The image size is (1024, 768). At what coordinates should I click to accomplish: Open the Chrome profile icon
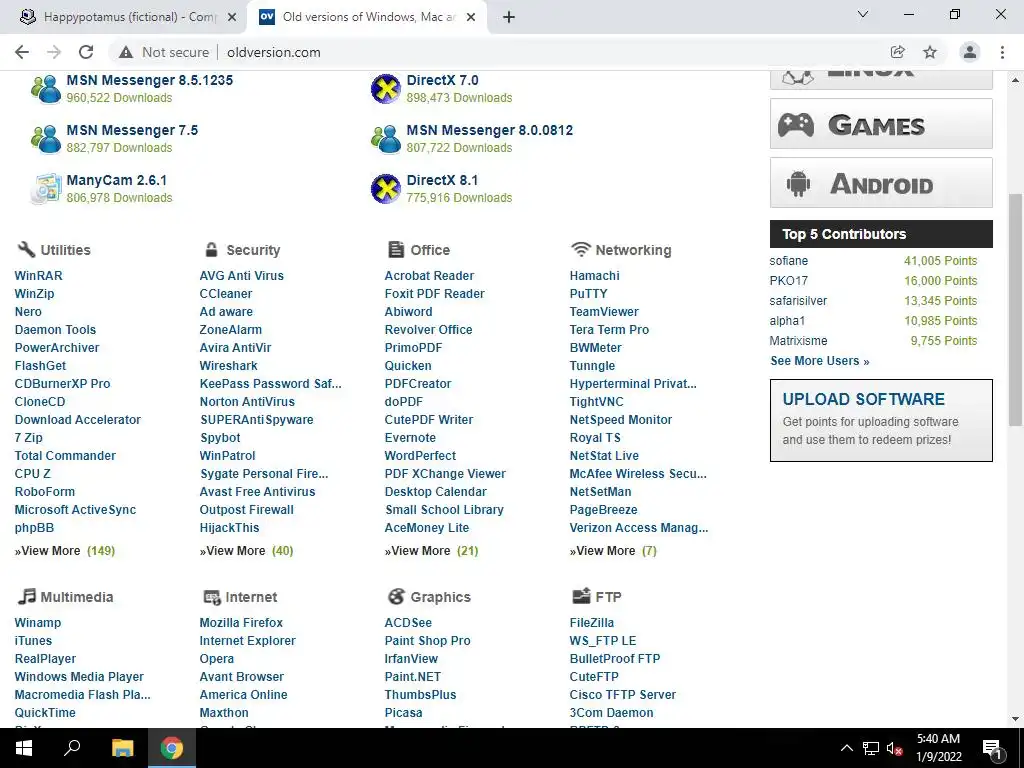(x=970, y=52)
